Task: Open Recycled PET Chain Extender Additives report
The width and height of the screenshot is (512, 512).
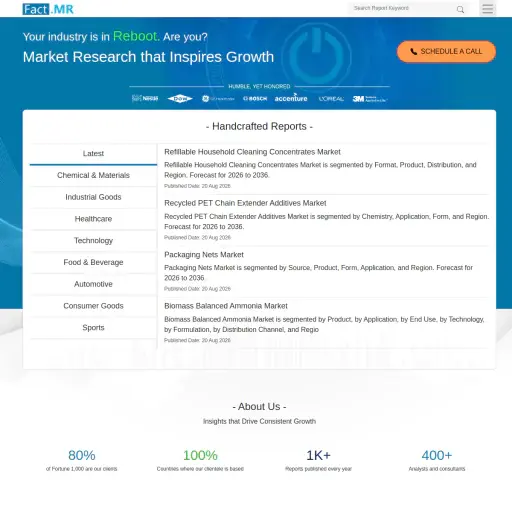Action: (x=245, y=203)
